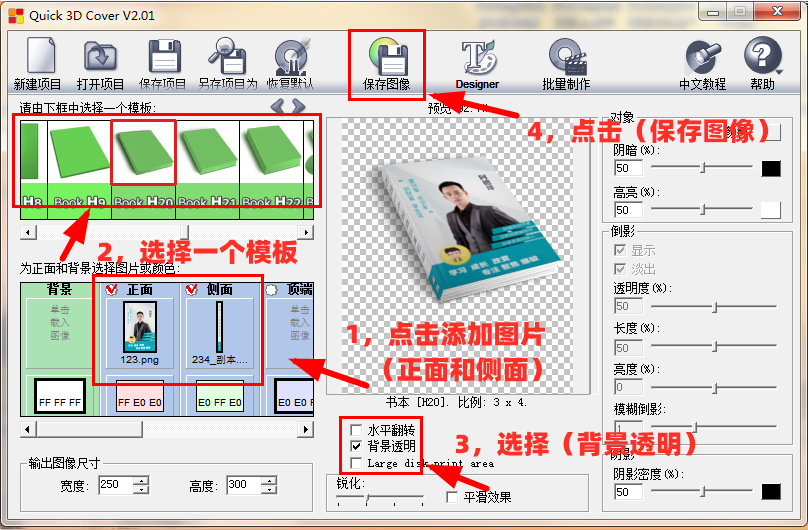The width and height of the screenshot is (808, 530).
Task: Toggle reflection 淡出 fade checkbox
Action: [x=620, y=269]
